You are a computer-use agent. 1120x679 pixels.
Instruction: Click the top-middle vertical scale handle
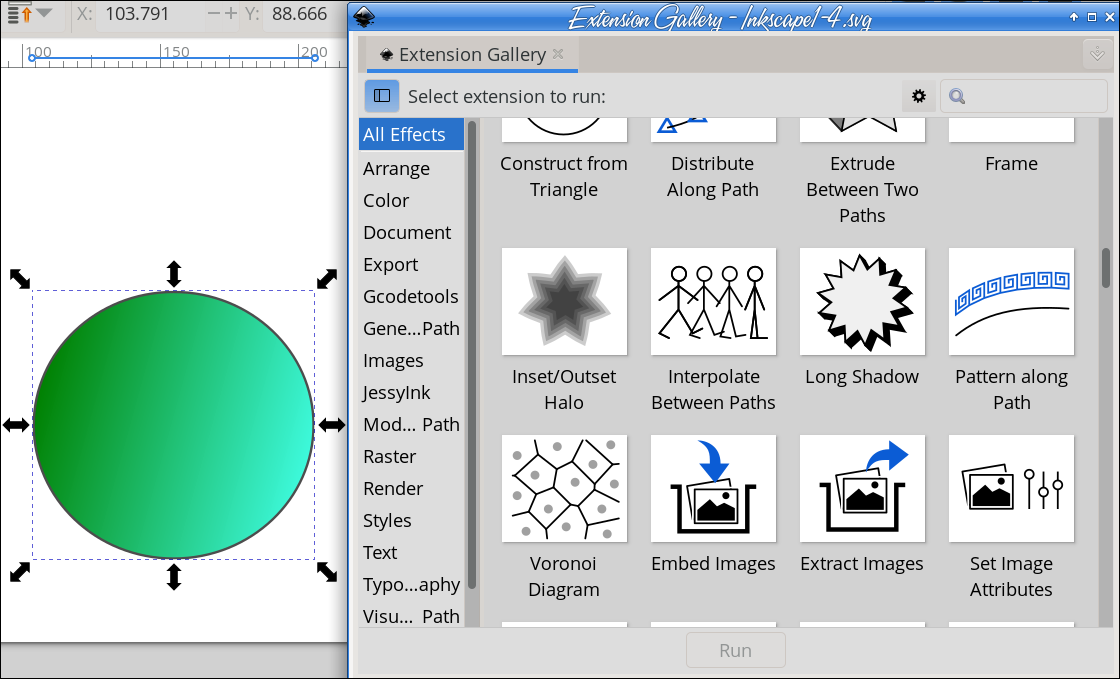coord(174,274)
